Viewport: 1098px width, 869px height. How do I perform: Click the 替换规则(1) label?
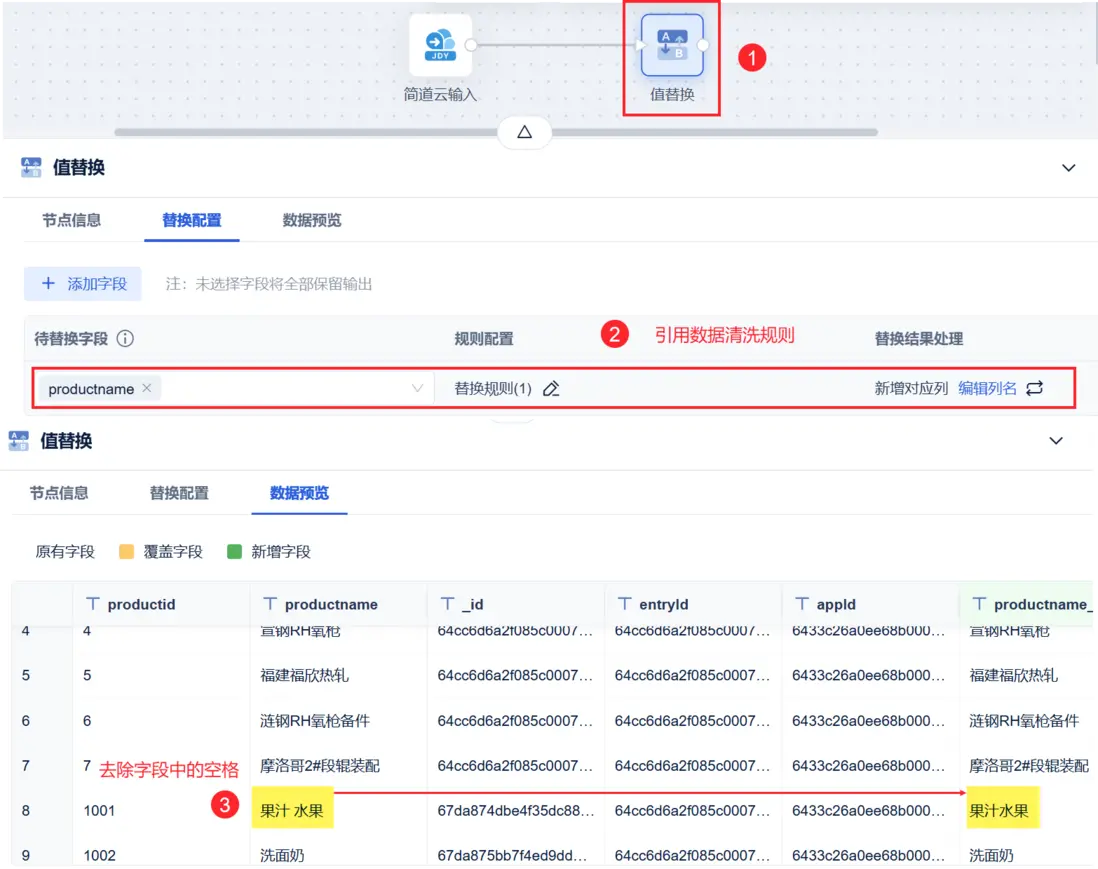[493, 389]
